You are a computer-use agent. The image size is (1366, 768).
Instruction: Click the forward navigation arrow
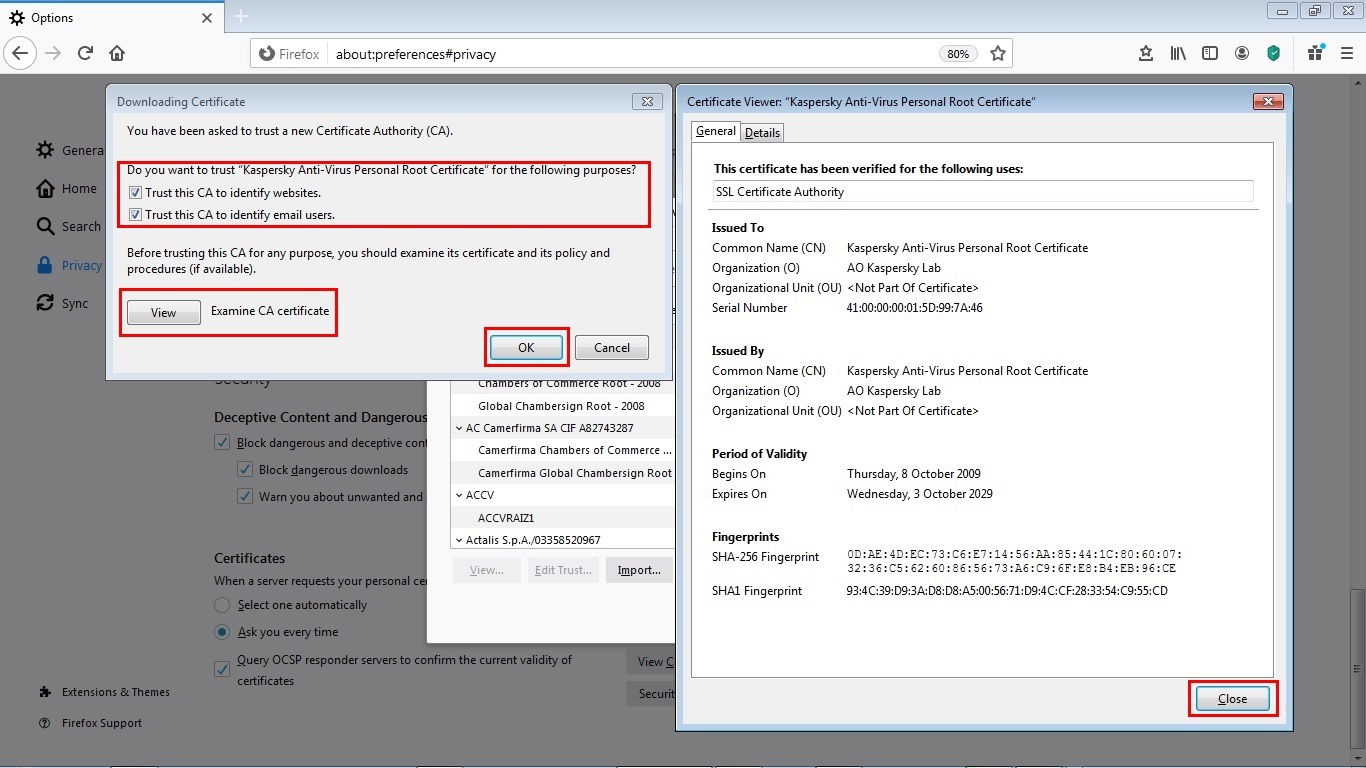[53, 54]
